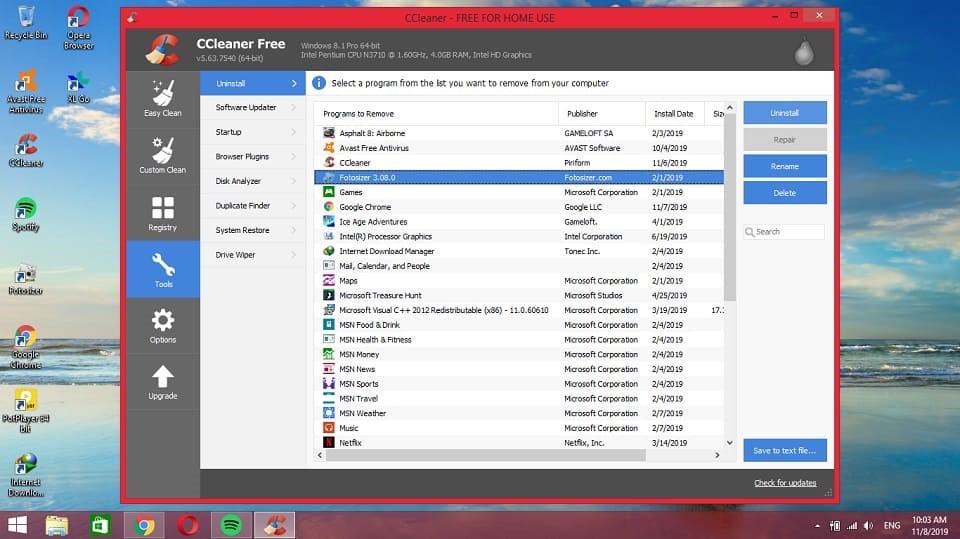Open Browser Plugins tool
The width and height of the screenshot is (960, 539).
pos(253,156)
